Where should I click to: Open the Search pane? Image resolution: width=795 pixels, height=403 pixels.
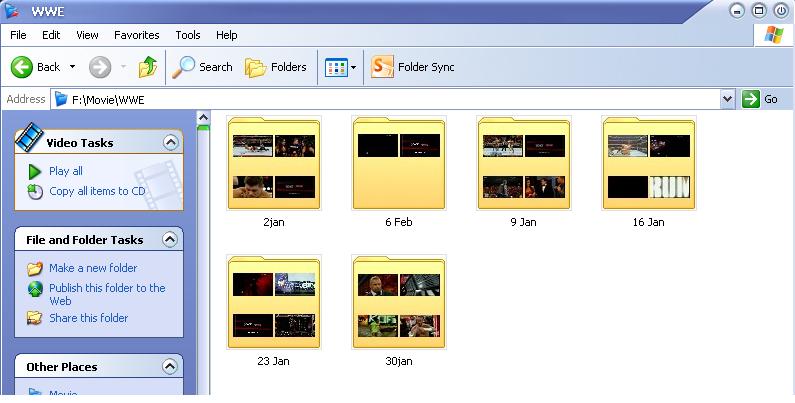202,67
